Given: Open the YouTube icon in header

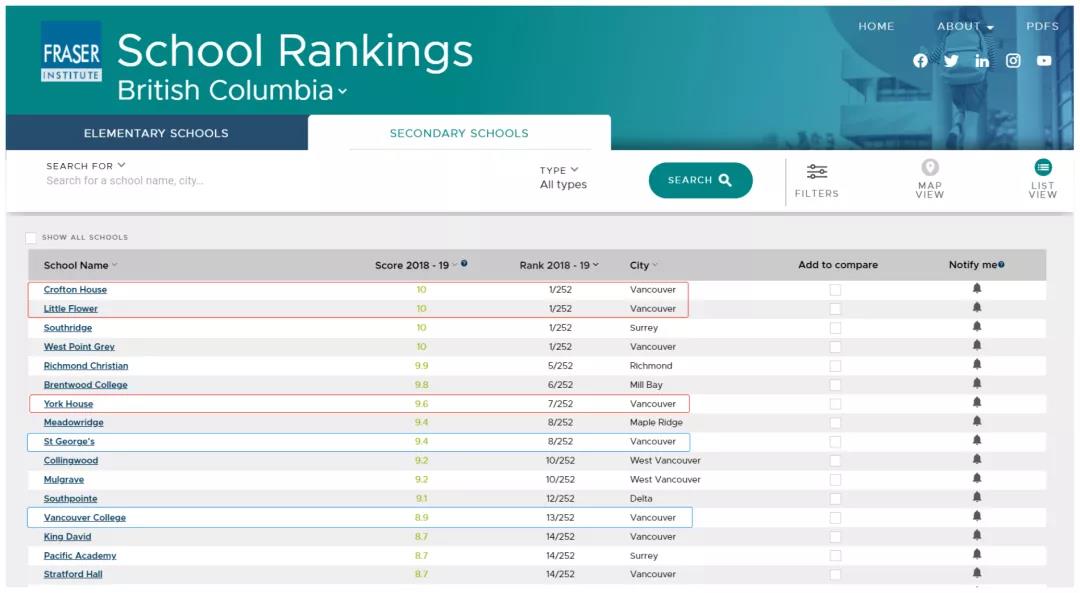Looking at the screenshot, I should [x=1044, y=61].
